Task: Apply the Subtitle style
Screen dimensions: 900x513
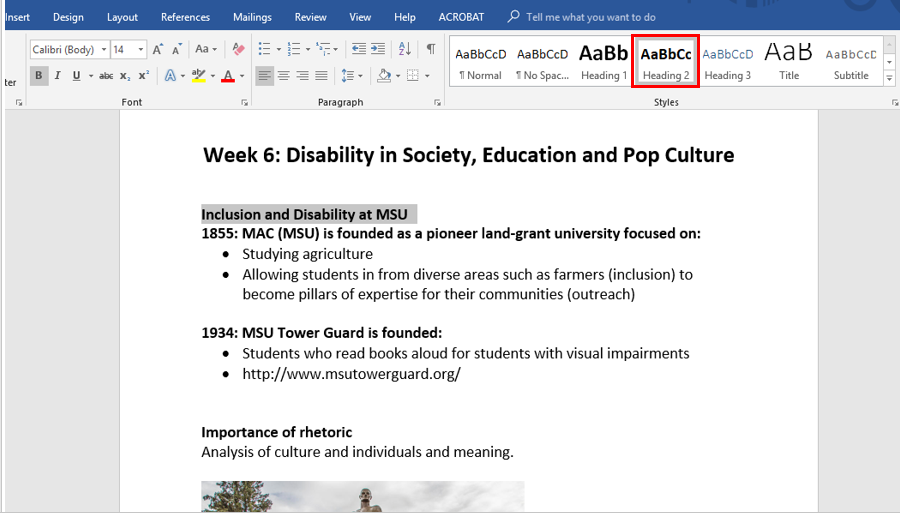Action: click(x=851, y=62)
